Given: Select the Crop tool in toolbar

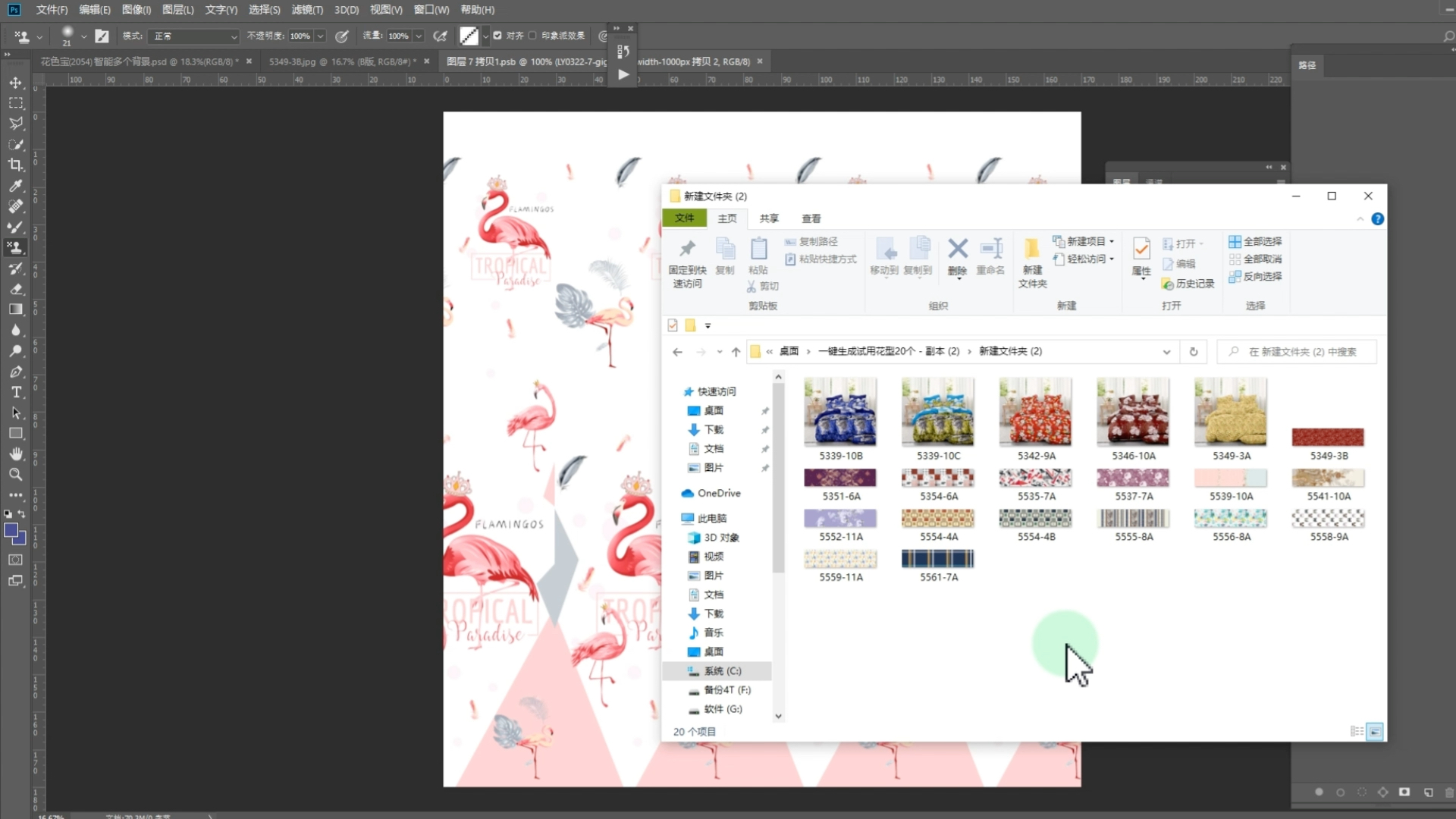Looking at the screenshot, I should pyautogui.click(x=15, y=165).
